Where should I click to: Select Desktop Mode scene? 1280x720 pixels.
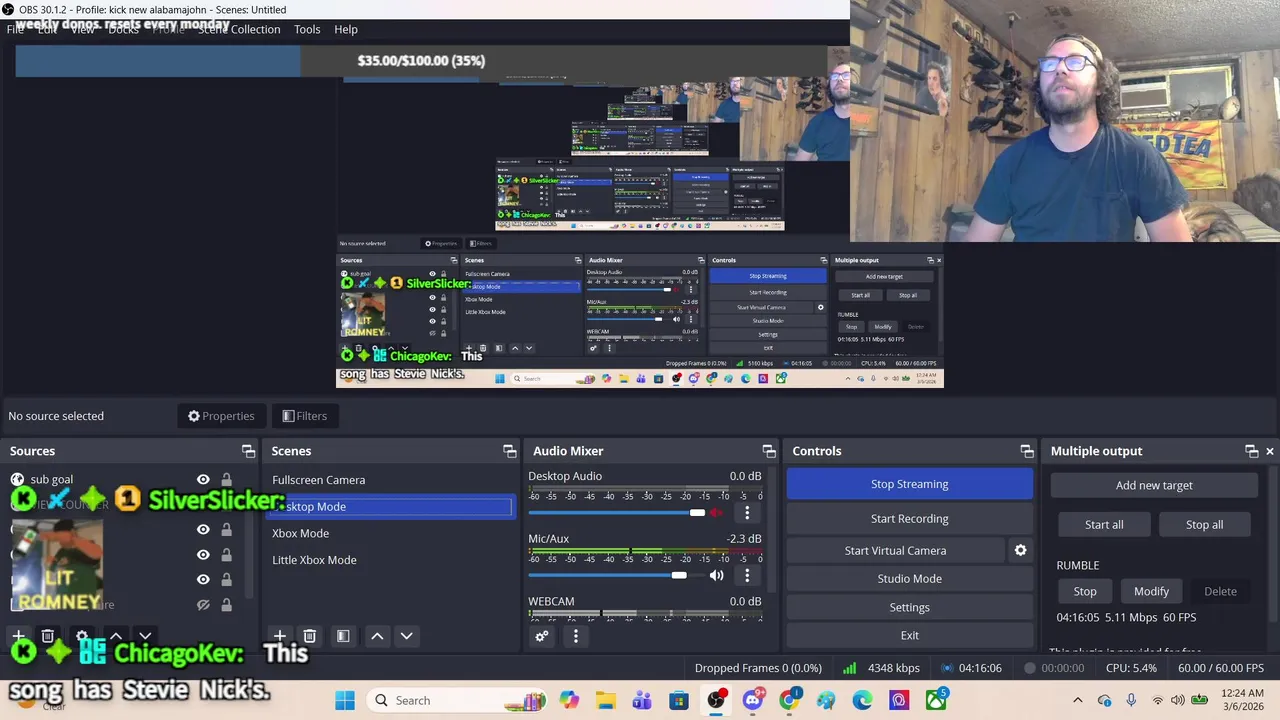[391, 506]
